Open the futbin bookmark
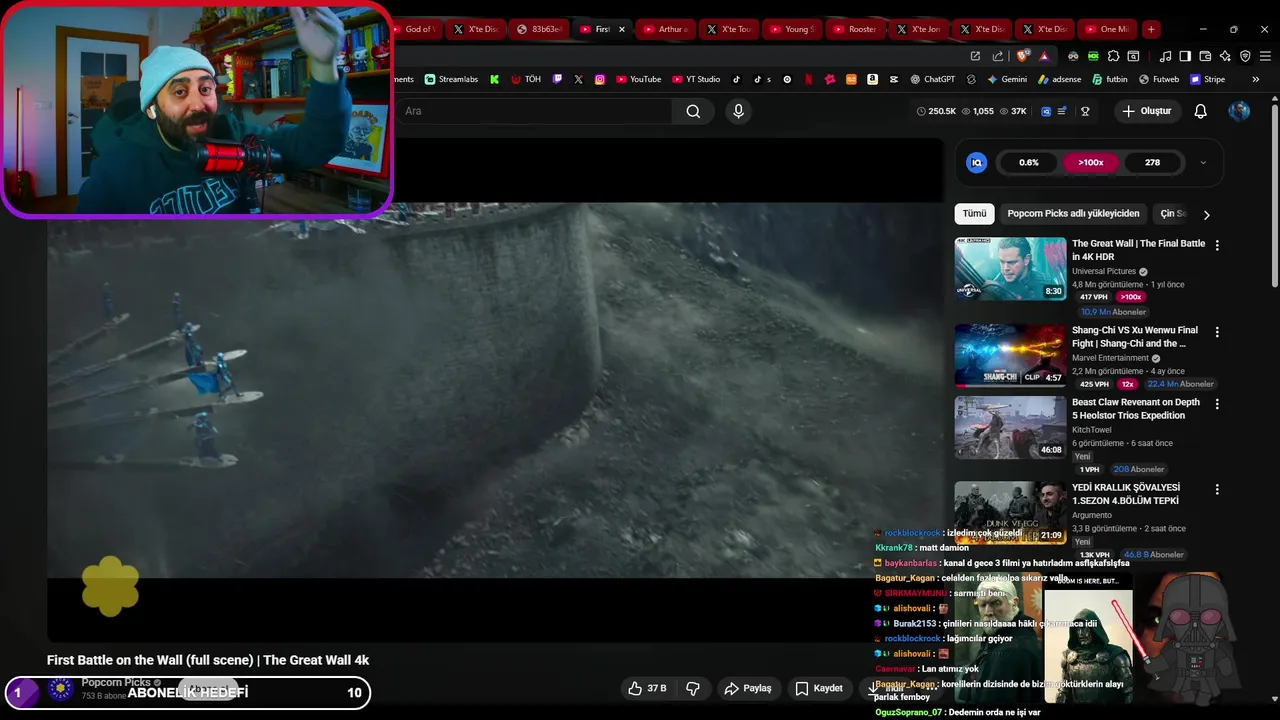The image size is (1280, 720). 1110,79
